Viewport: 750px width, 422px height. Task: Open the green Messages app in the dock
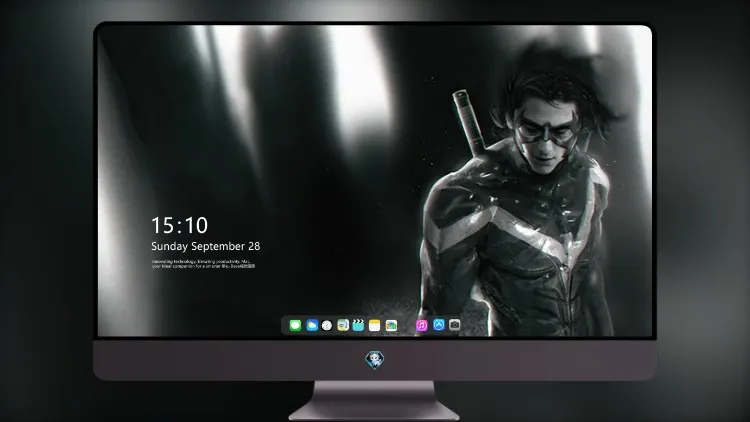coord(295,325)
